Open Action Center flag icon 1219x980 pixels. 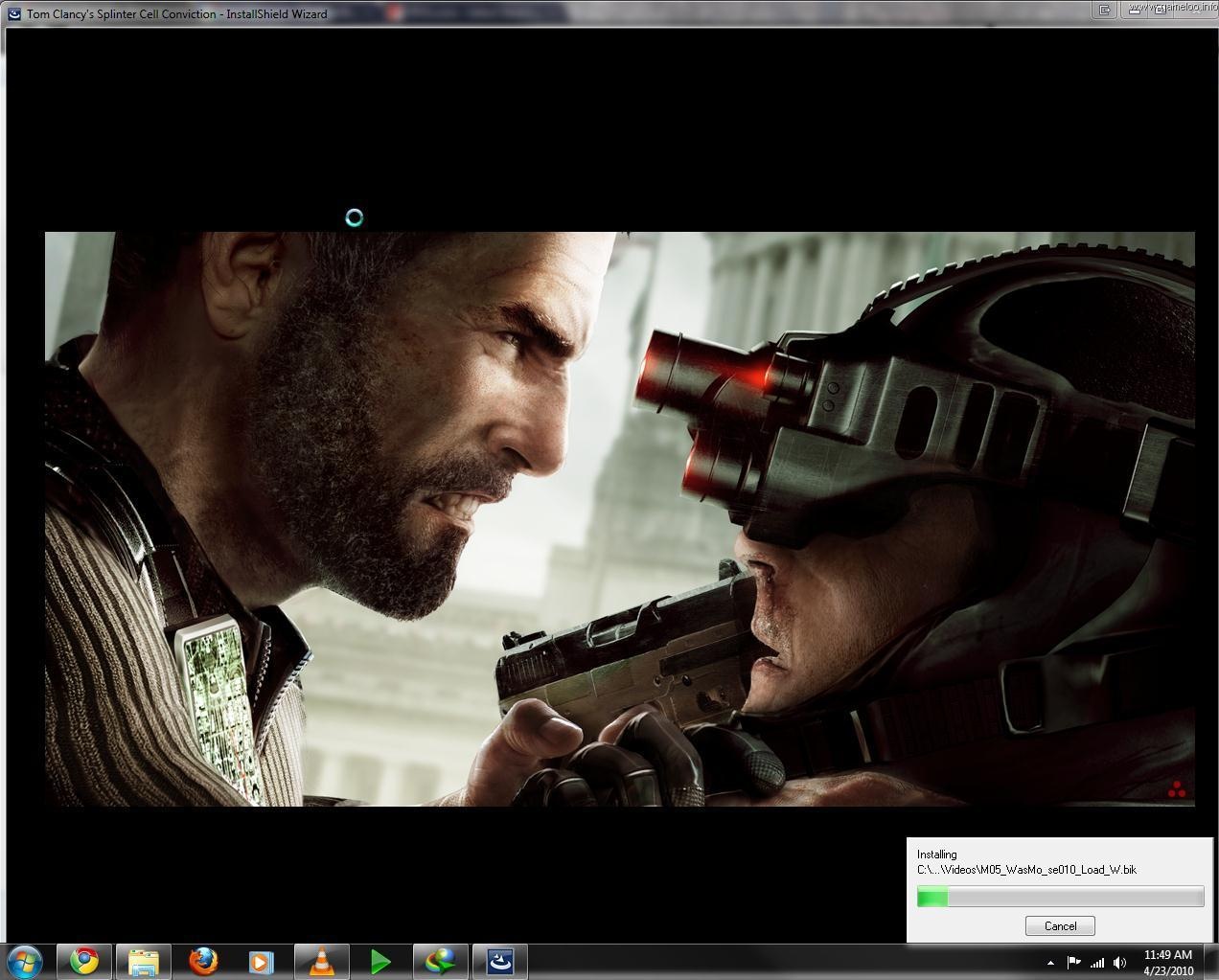pyautogui.click(x=1073, y=963)
